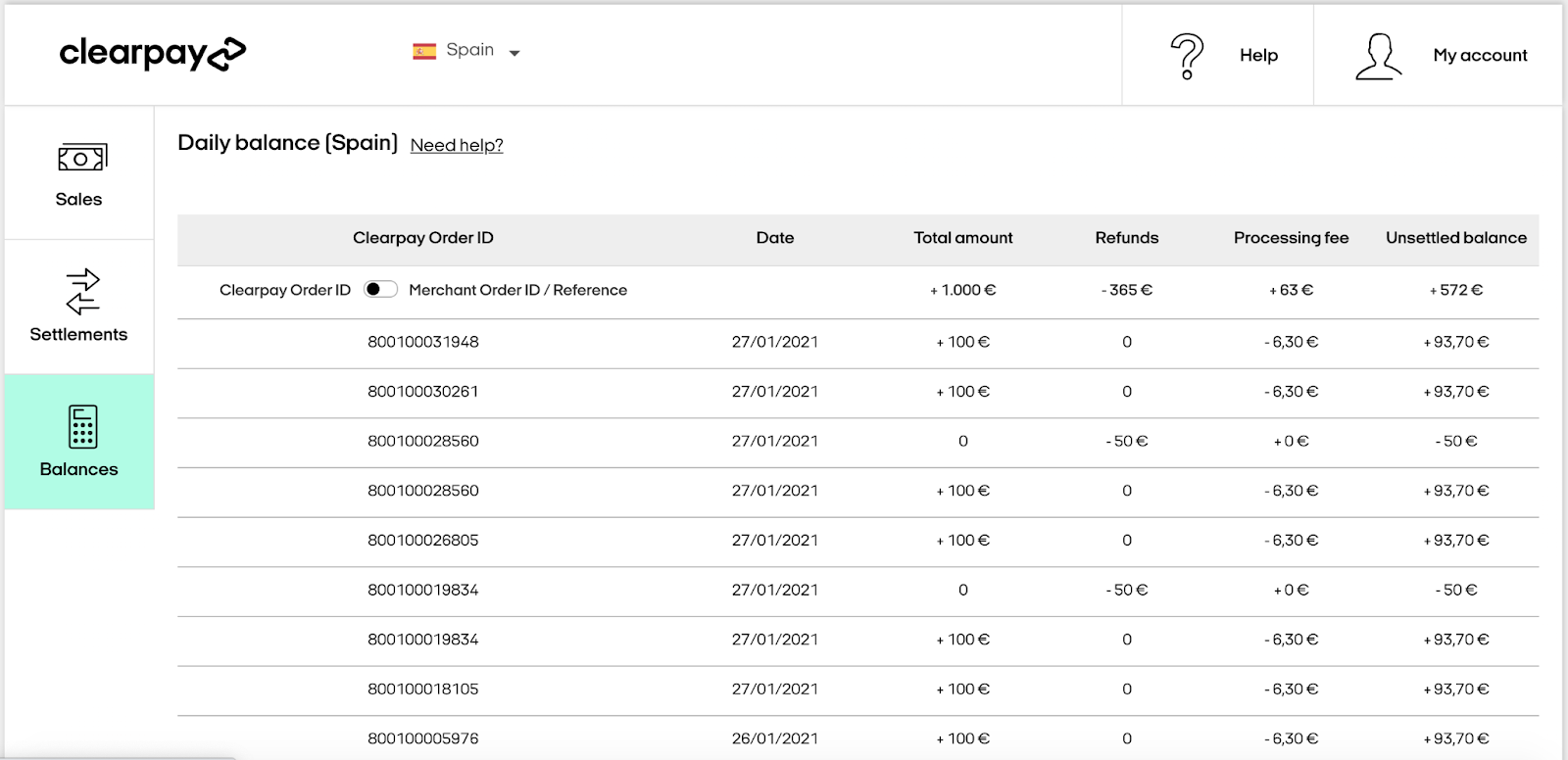
Task: Click total amount summary + 1.000 €
Action: point(963,290)
